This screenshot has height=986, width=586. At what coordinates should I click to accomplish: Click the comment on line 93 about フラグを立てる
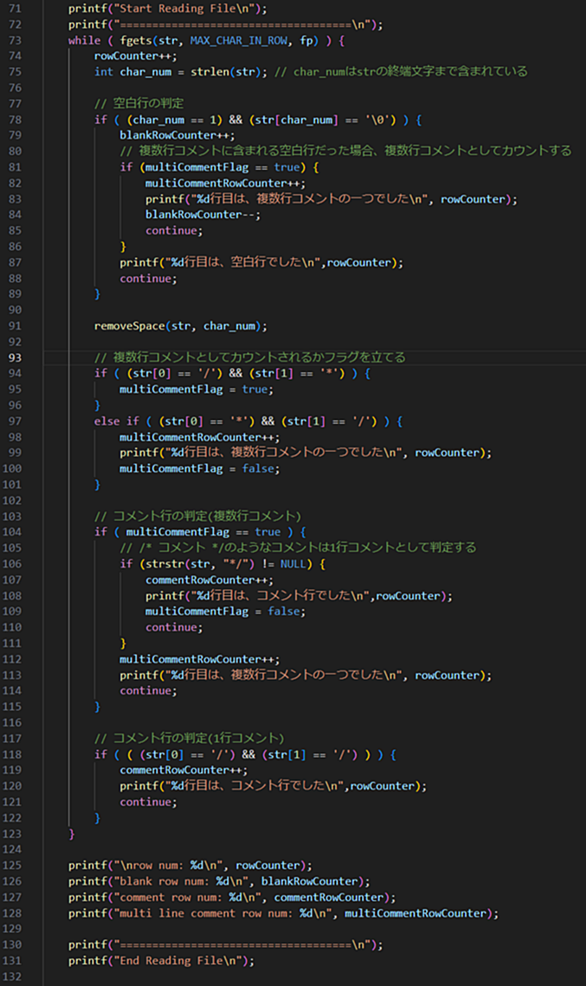250,357
